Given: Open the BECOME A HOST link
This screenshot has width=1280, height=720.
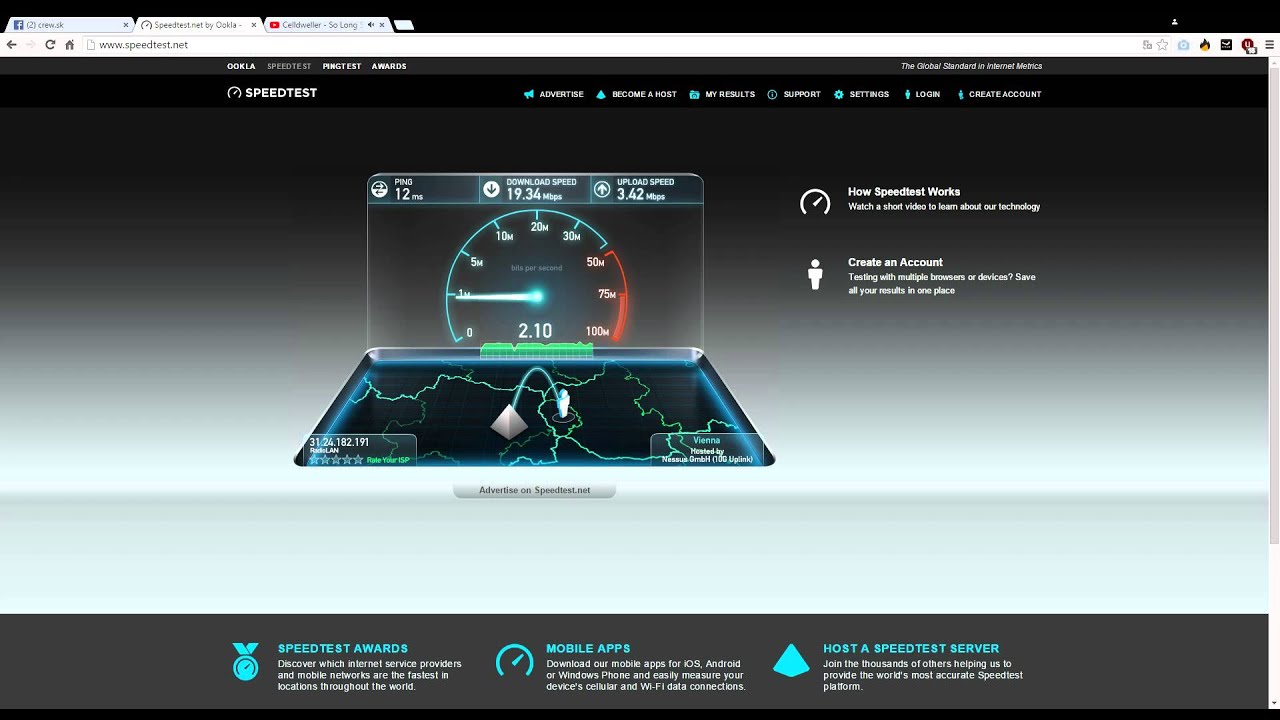Looking at the screenshot, I should [644, 94].
